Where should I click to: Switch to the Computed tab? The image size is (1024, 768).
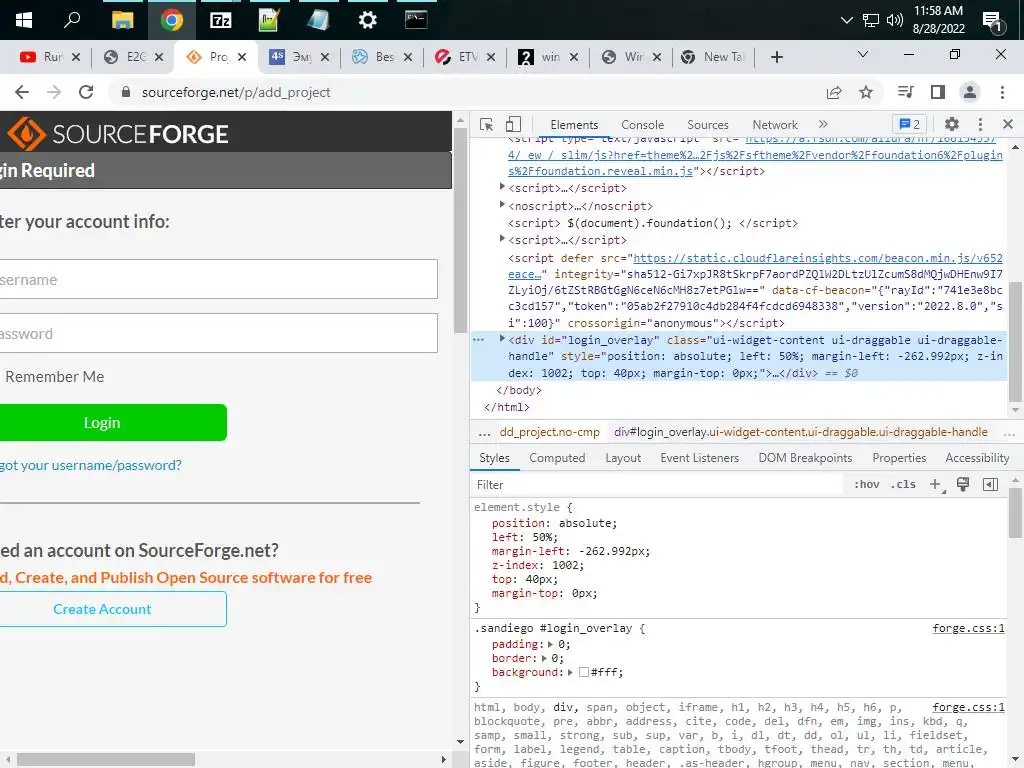pos(557,458)
